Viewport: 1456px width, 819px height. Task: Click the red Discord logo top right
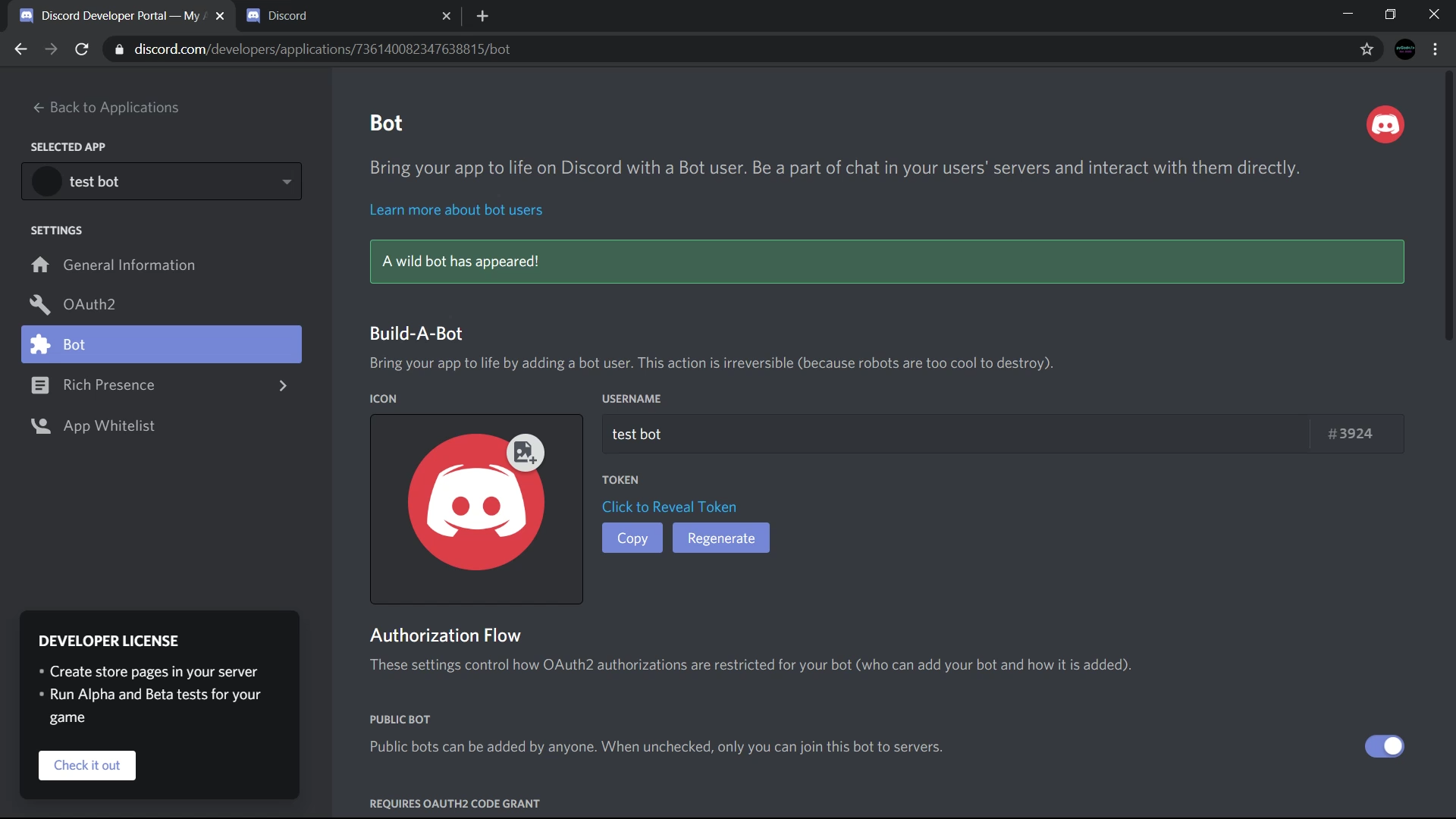click(x=1385, y=124)
